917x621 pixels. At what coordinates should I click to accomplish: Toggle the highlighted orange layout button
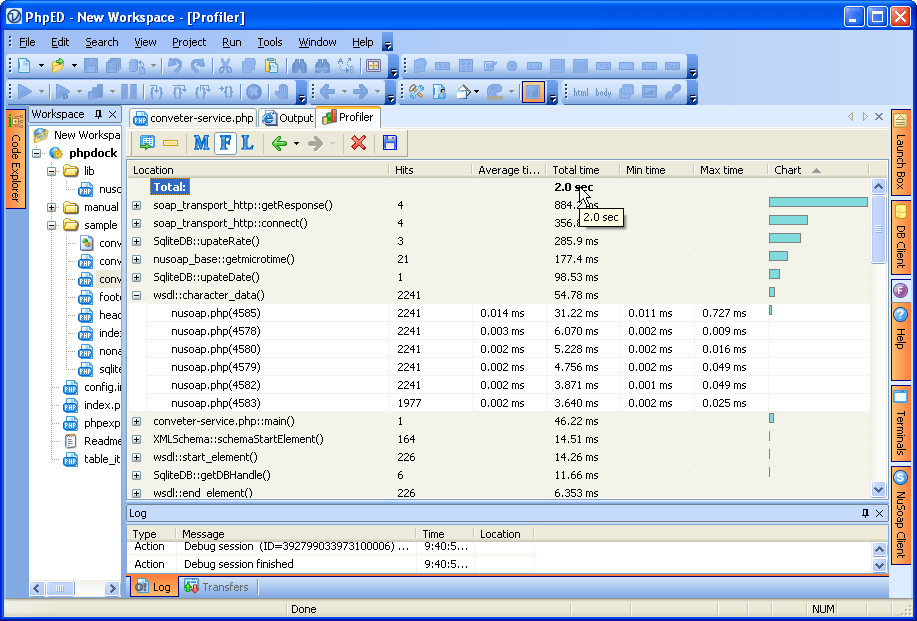pyautogui.click(x=532, y=91)
